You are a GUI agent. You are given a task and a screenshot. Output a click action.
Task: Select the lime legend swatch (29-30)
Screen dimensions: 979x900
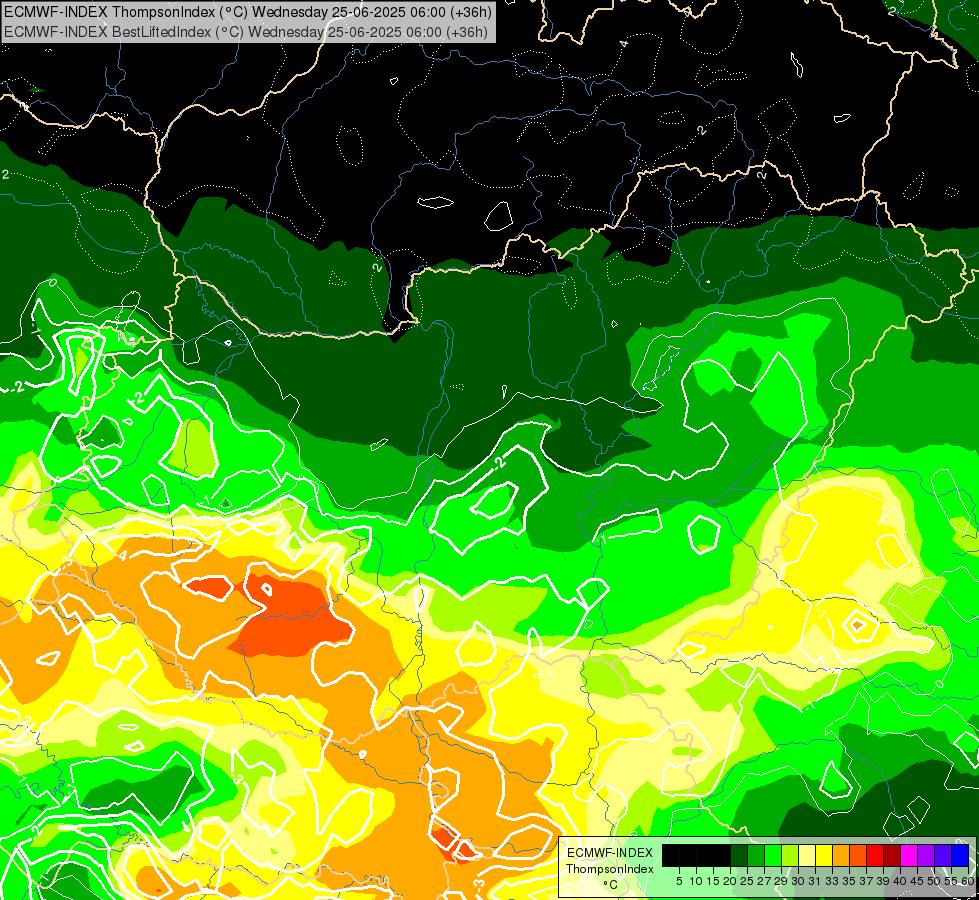tap(790, 855)
